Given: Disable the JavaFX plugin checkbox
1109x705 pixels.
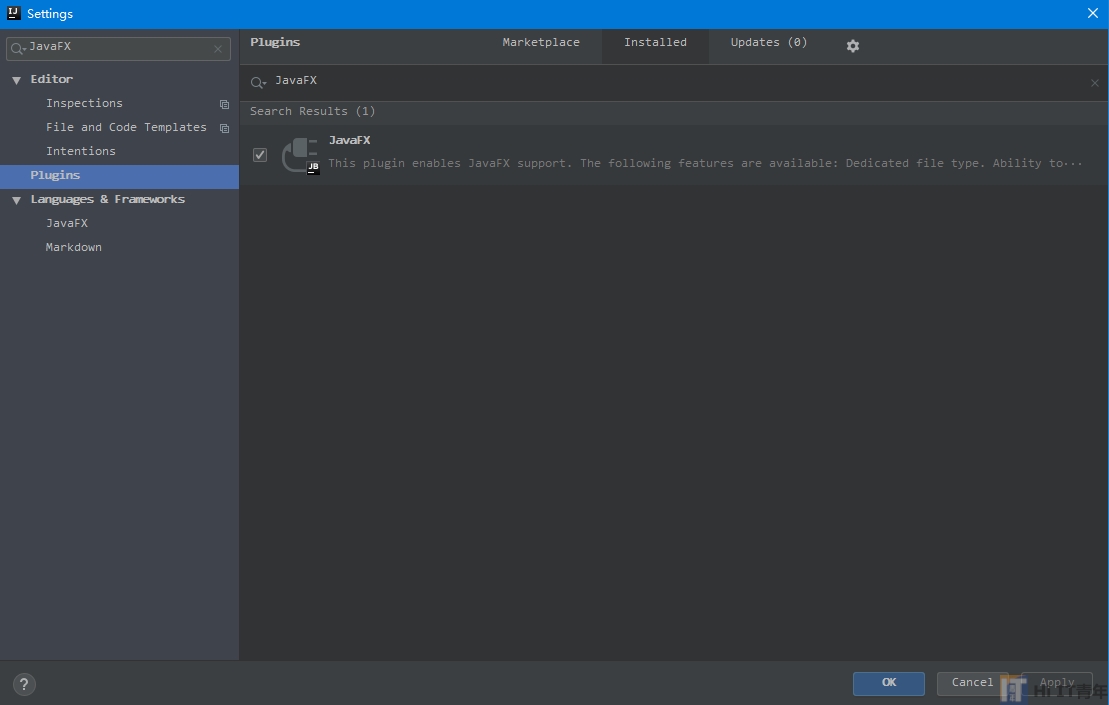Looking at the screenshot, I should pos(260,154).
